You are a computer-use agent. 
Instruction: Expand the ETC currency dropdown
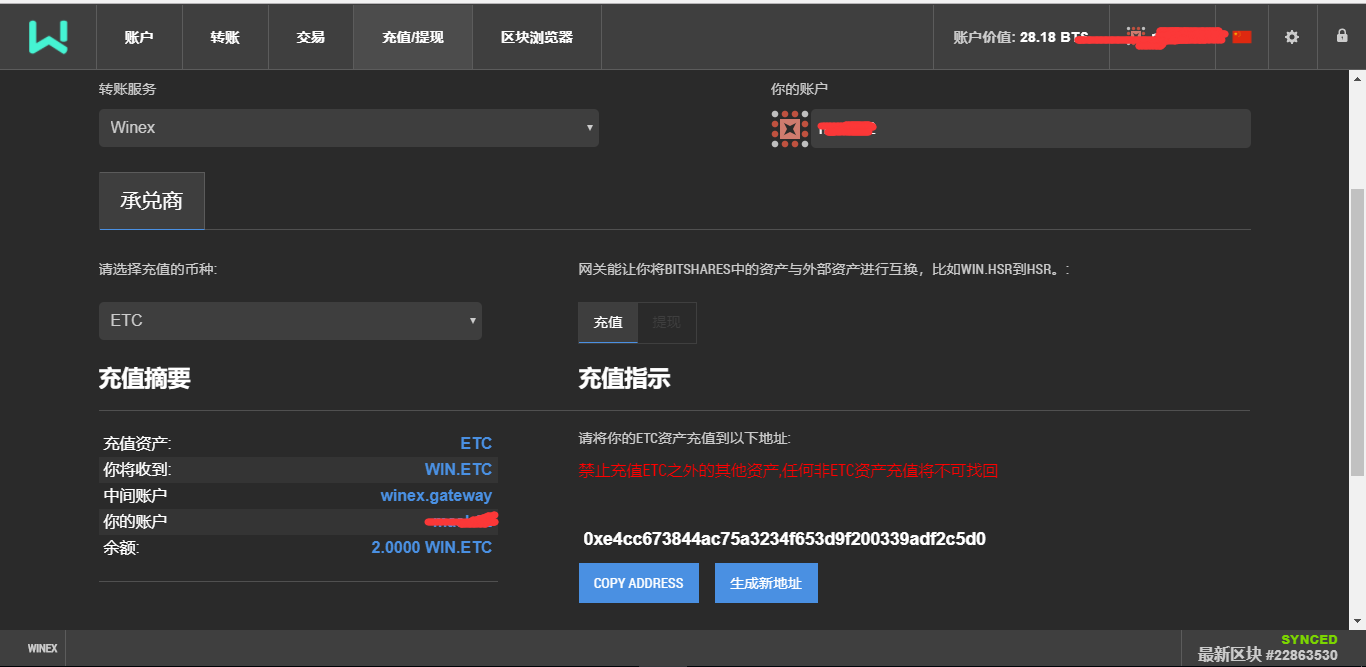pos(290,321)
